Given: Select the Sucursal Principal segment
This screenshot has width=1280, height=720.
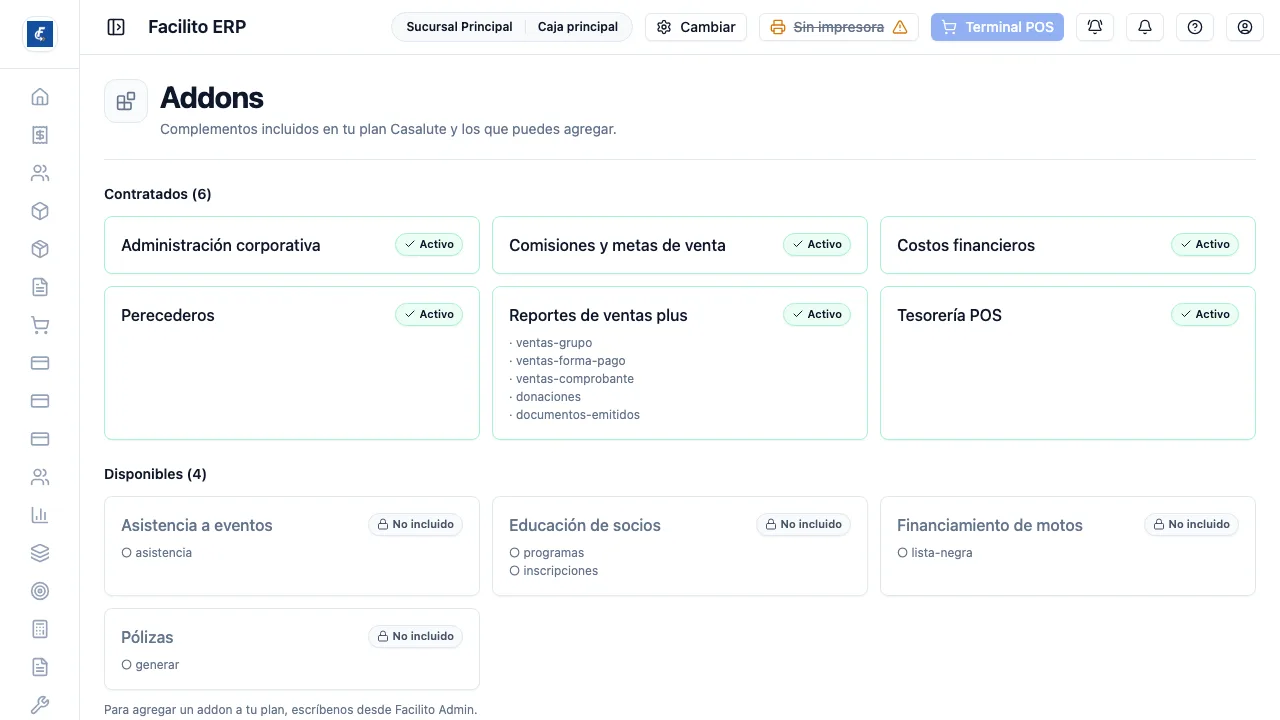Looking at the screenshot, I should tap(459, 27).
